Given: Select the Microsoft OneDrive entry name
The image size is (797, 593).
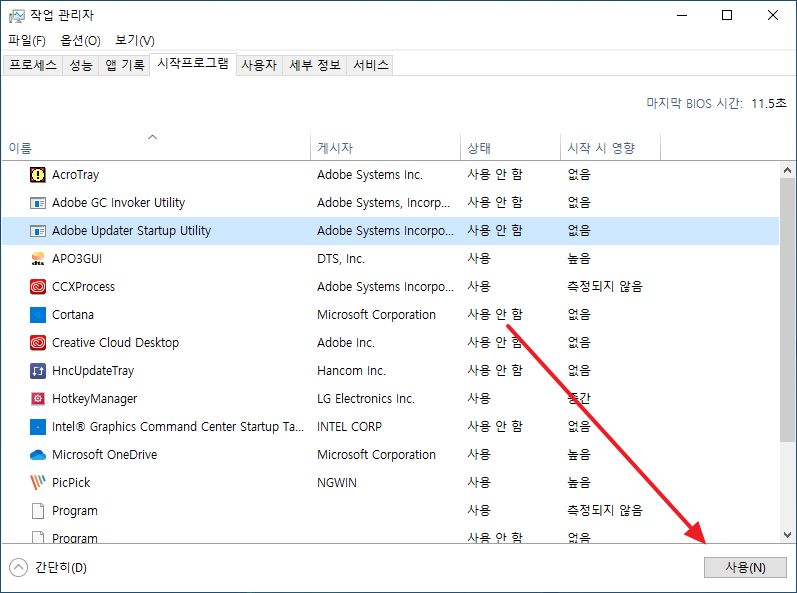Looking at the screenshot, I should 104,455.
